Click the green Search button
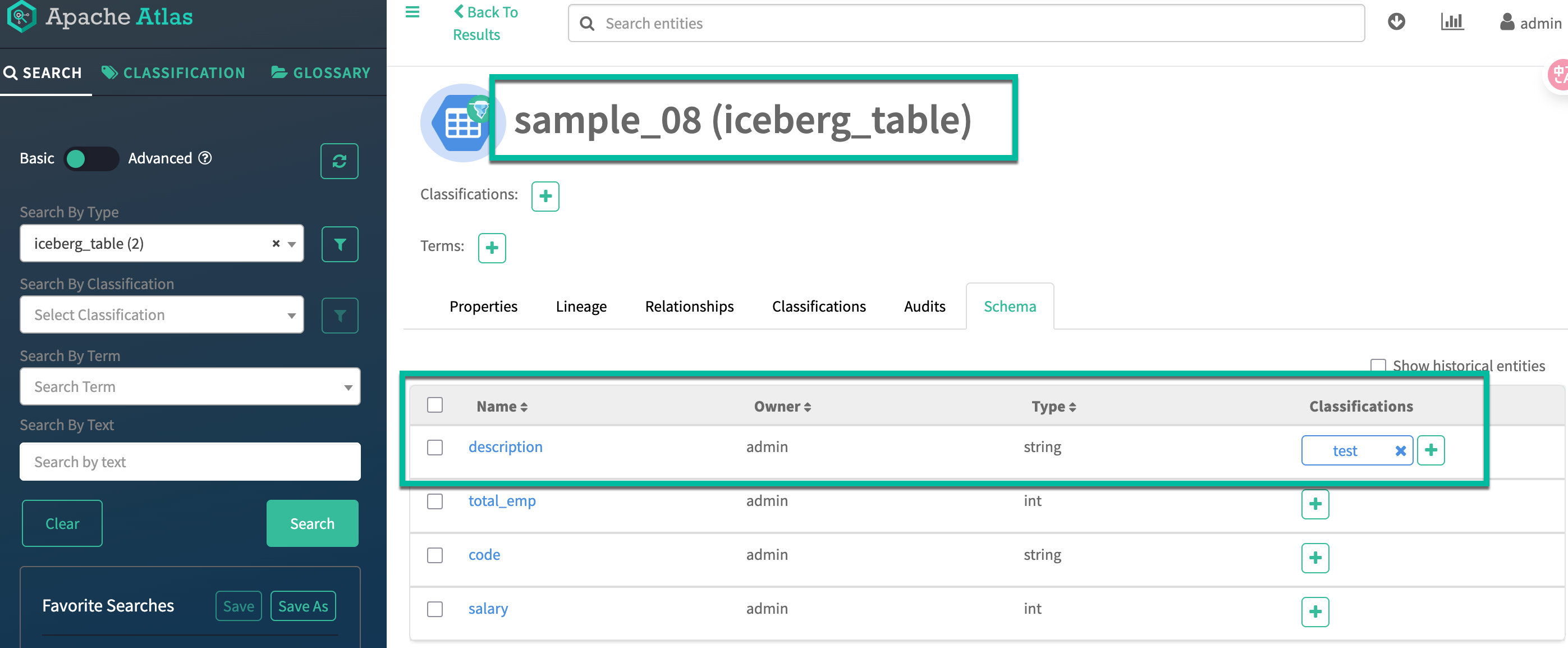 (311, 523)
